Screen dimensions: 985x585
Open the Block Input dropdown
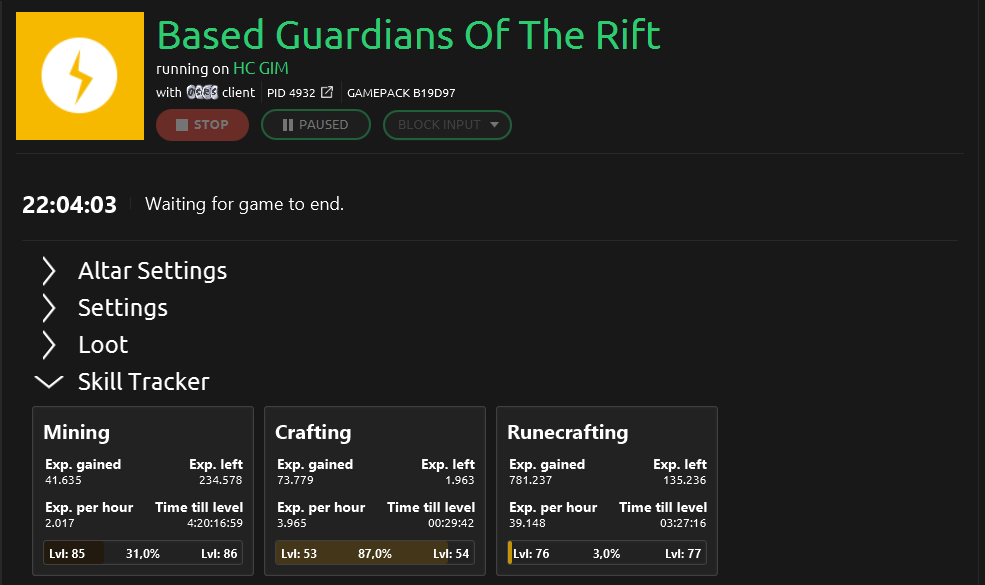click(x=447, y=125)
